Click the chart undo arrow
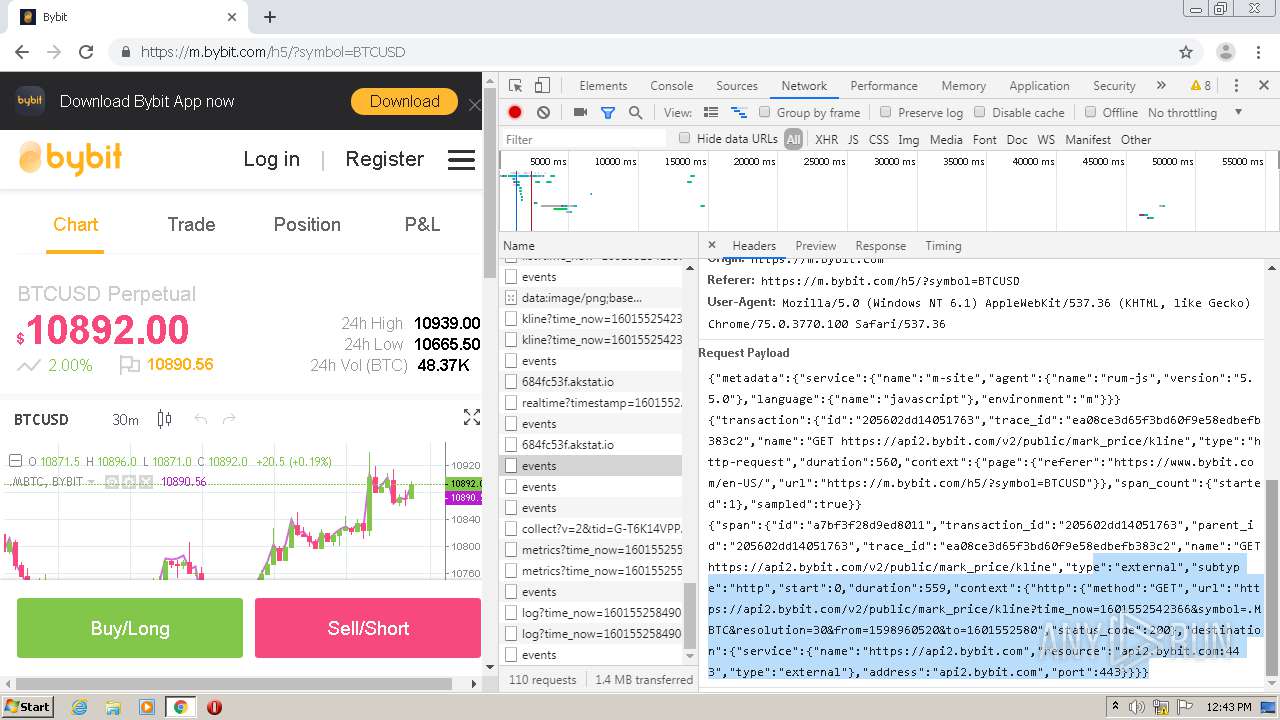1280x720 pixels. pos(201,419)
